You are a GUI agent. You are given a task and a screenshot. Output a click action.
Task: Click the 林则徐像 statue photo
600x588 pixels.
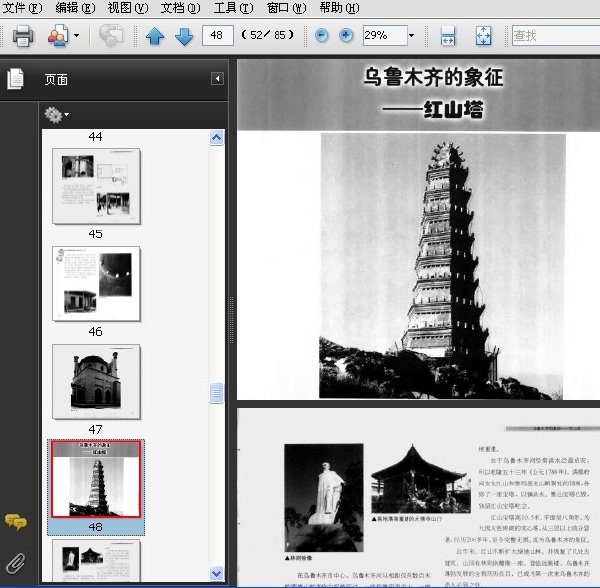pyautogui.click(x=324, y=497)
